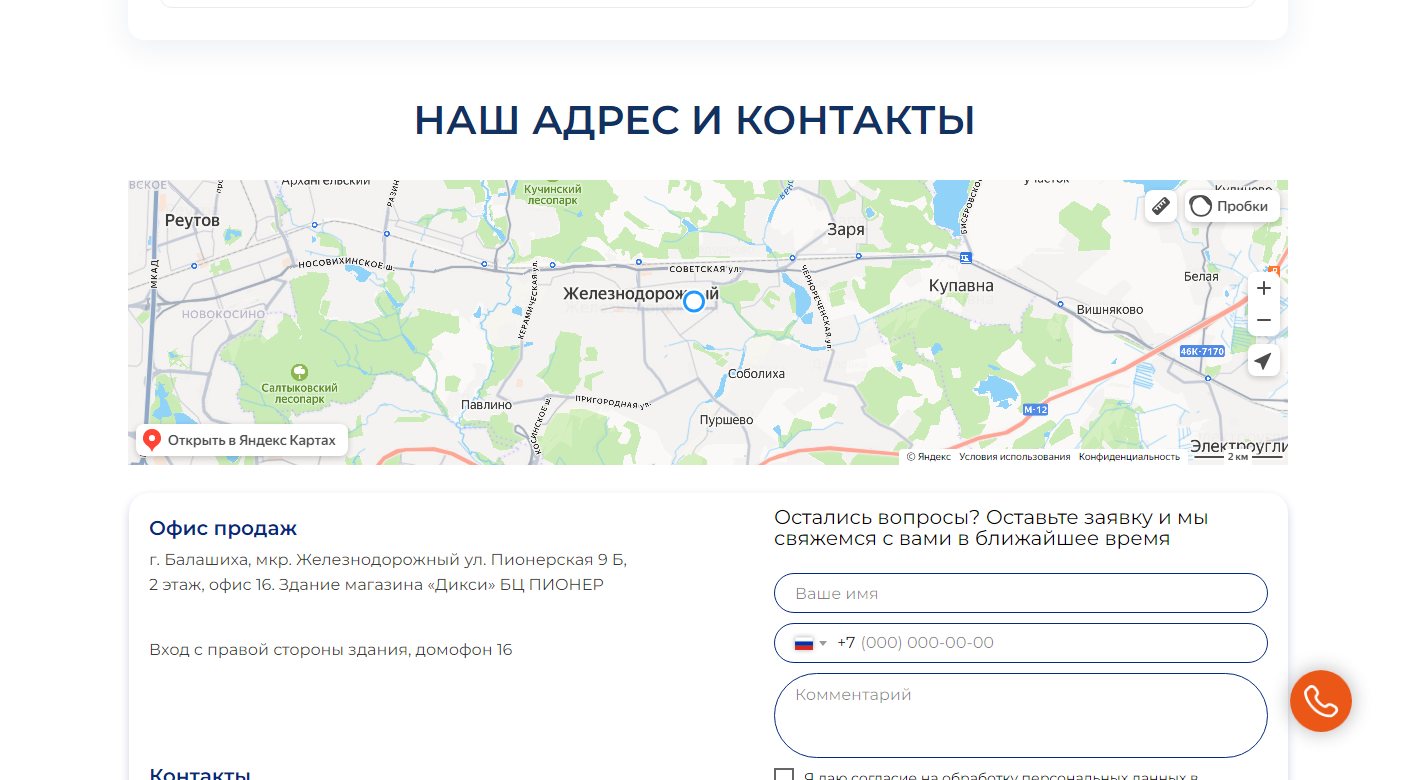The image size is (1416, 780).
Task: Click the Кучинский лесопарк label
Action: (552, 194)
